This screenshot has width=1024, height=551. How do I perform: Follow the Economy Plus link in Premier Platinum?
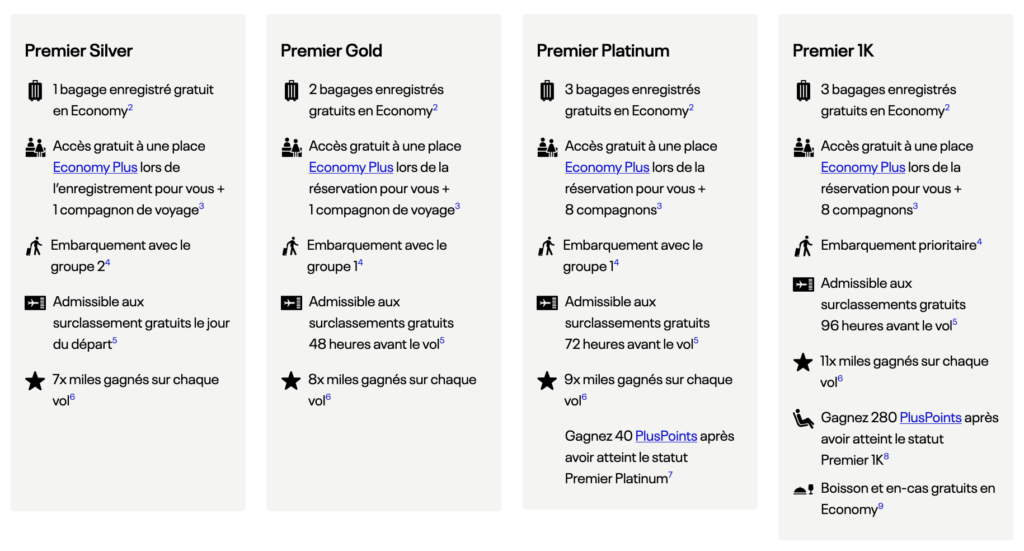point(593,168)
